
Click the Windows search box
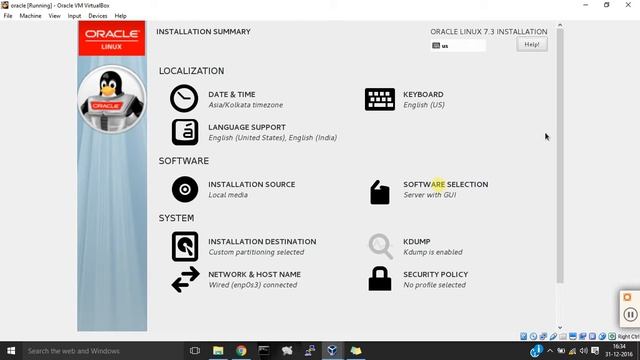pos(102,351)
